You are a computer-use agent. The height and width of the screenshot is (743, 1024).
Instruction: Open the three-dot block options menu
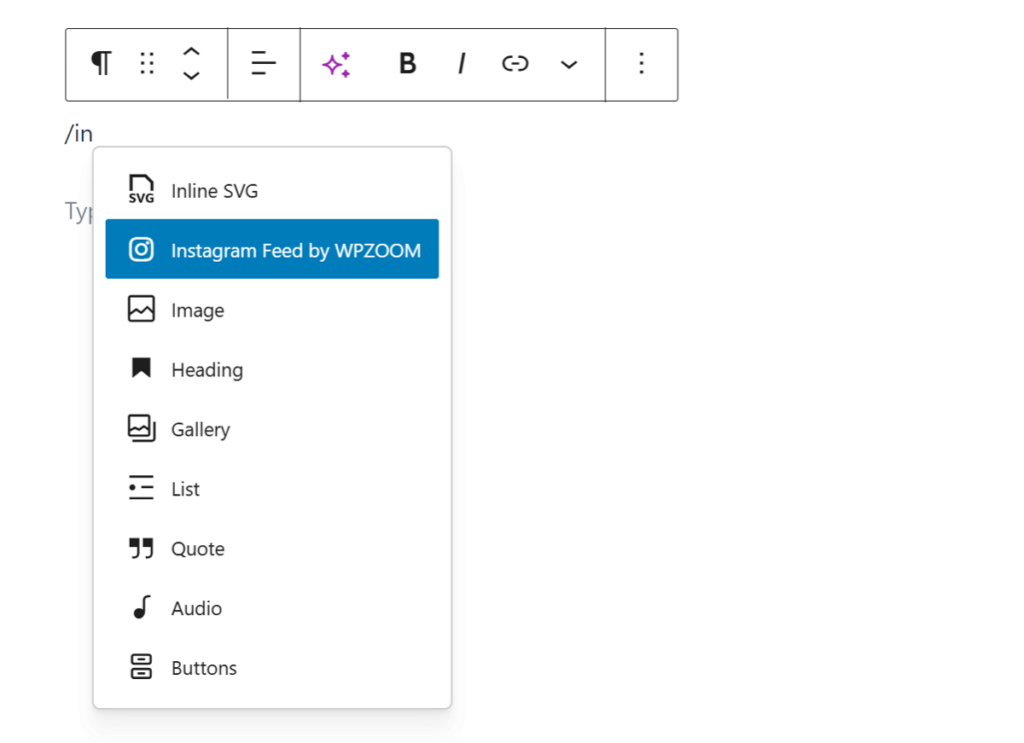tap(641, 63)
